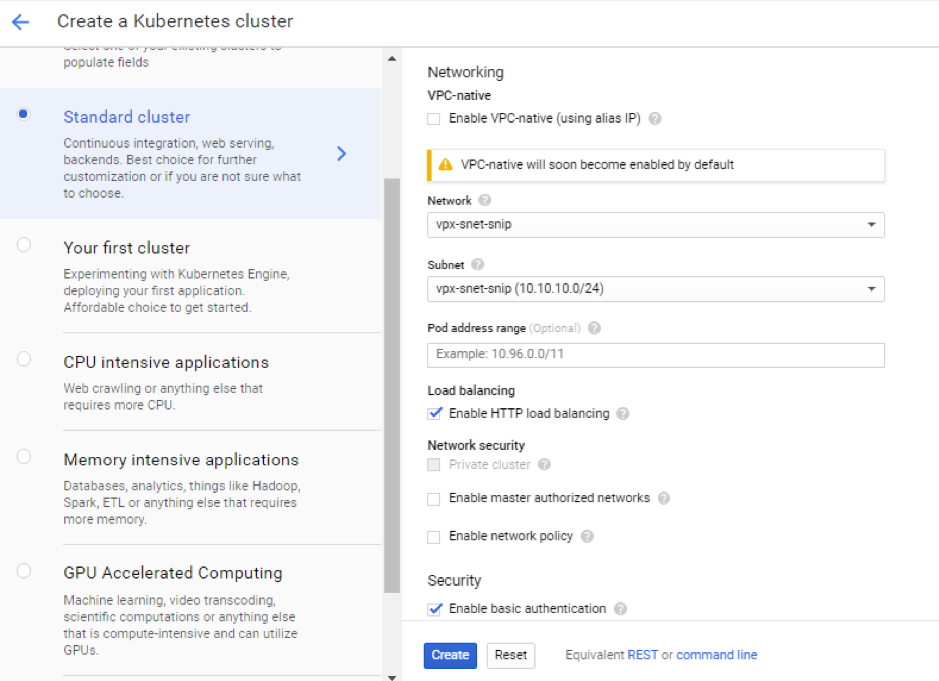939x681 pixels.
Task: Check Enable network policy box
Action: pyautogui.click(x=434, y=537)
